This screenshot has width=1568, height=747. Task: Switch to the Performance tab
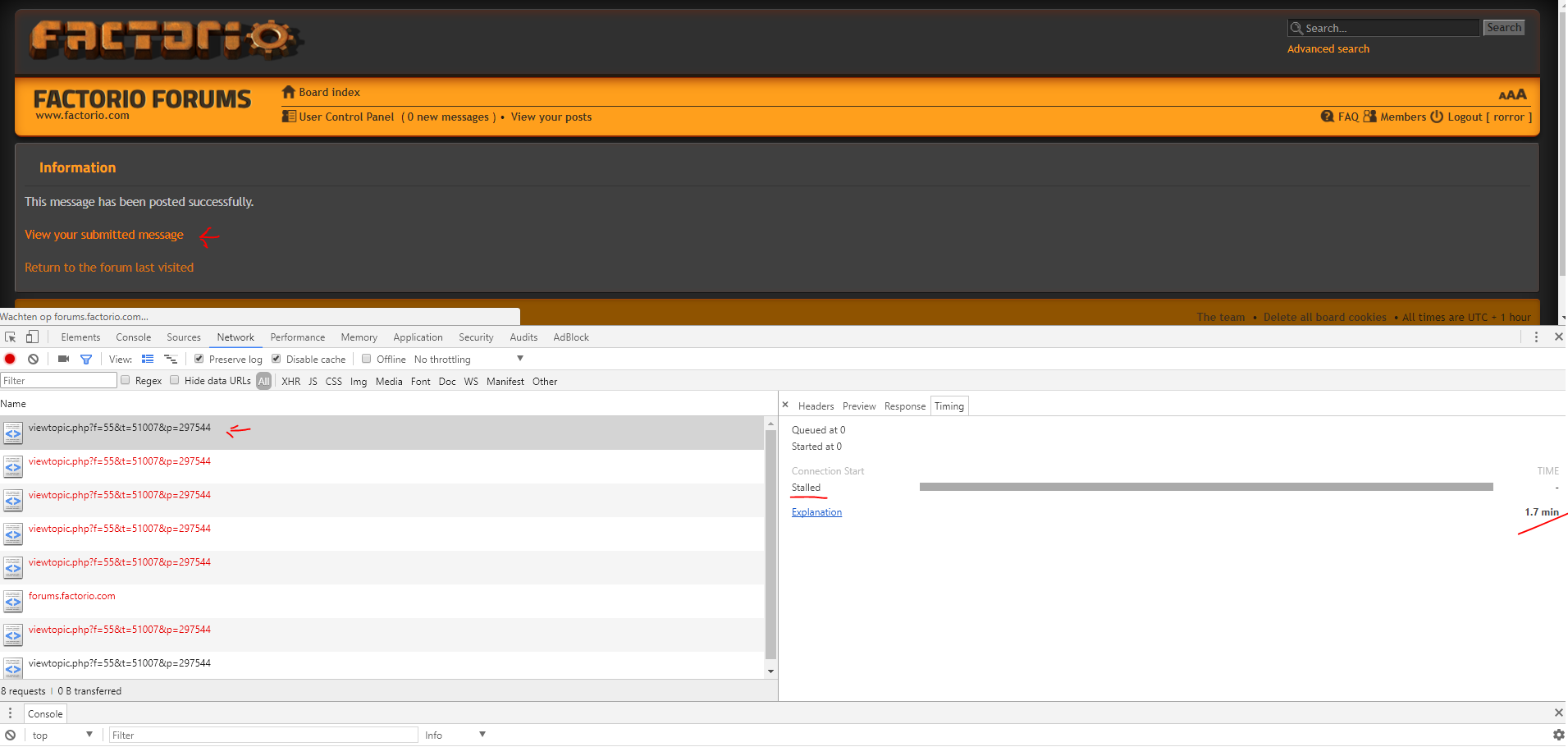(298, 337)
